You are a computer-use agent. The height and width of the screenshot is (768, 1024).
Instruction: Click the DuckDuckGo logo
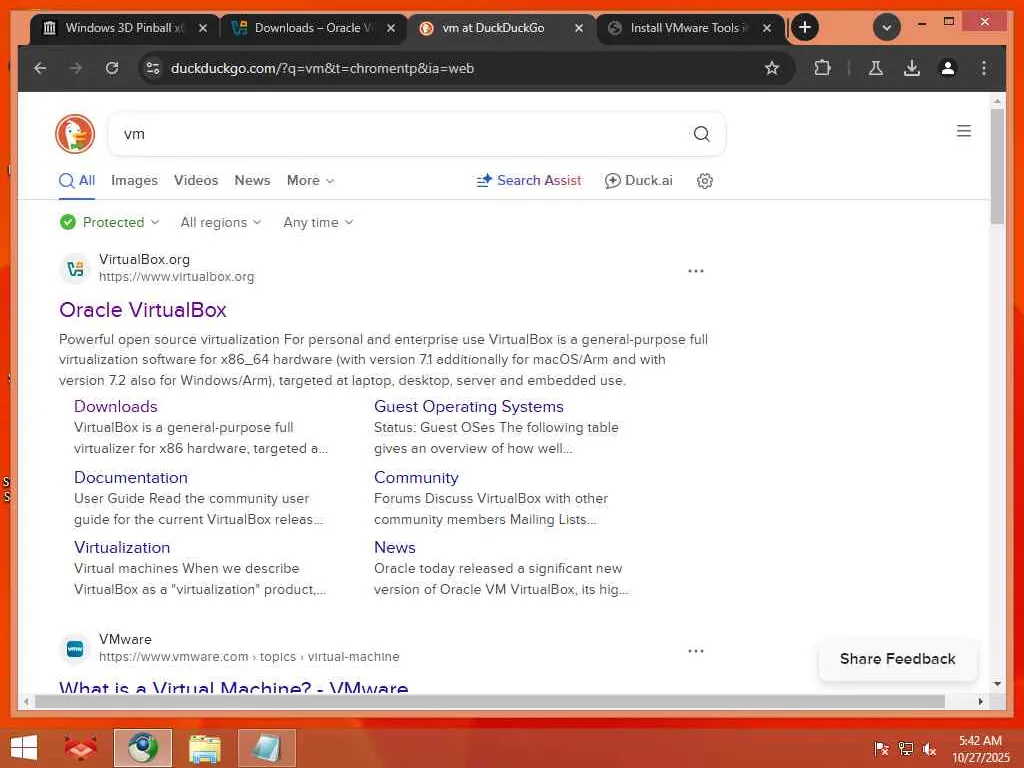pos(75,134)
